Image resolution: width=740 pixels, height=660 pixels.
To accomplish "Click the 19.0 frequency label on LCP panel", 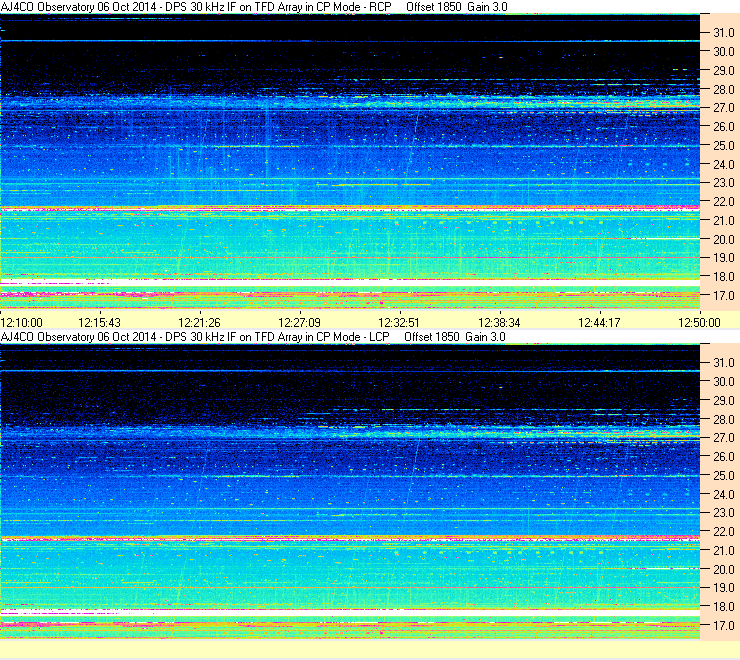I will point(724,588).
